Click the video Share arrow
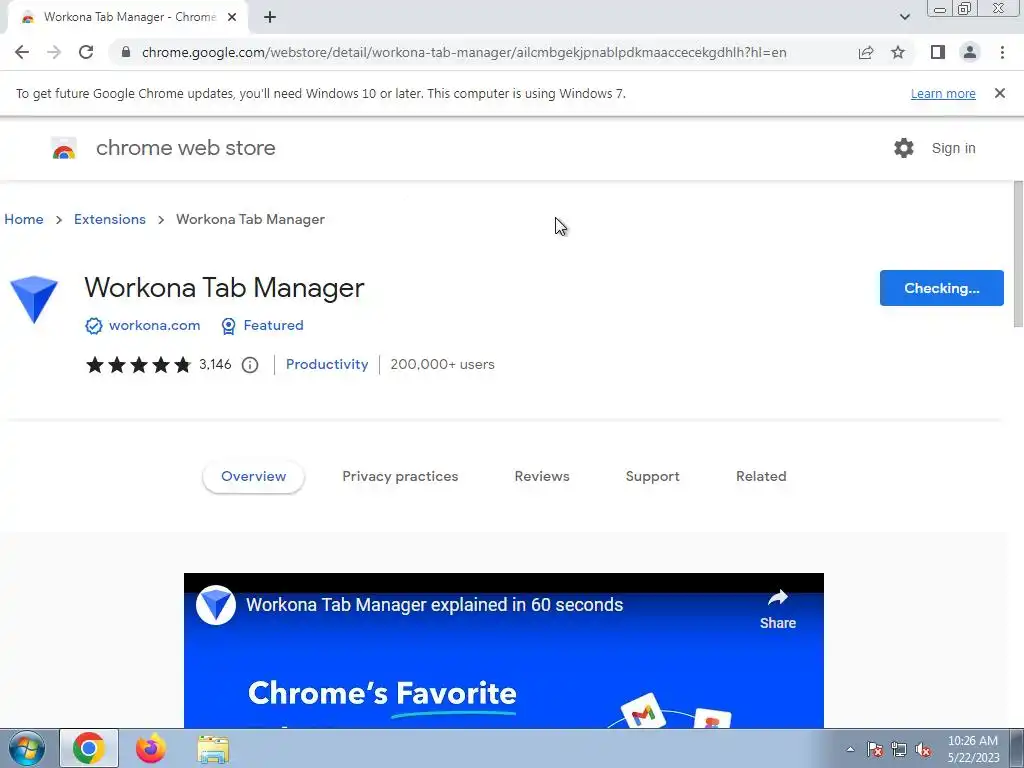This screenshot has width=1024, height=768. coord(778,609)
